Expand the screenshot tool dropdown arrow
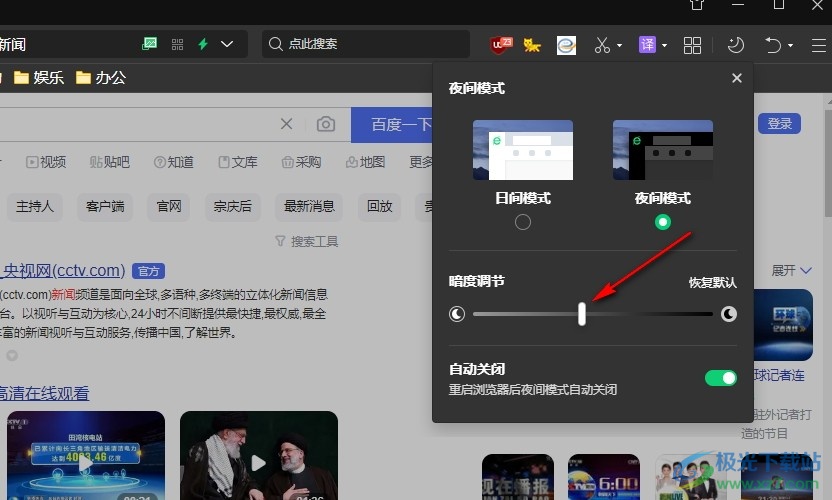 [x=619, y=46]
